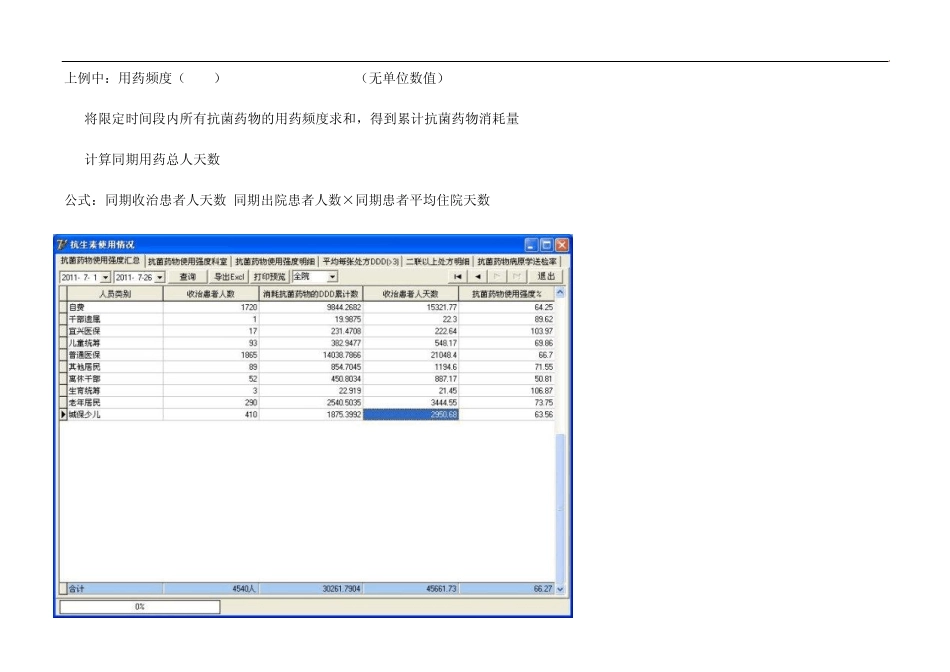Screen dimensions: 950x672
Task: Click cell value 1875.3992
Action: tap(344, 414)
